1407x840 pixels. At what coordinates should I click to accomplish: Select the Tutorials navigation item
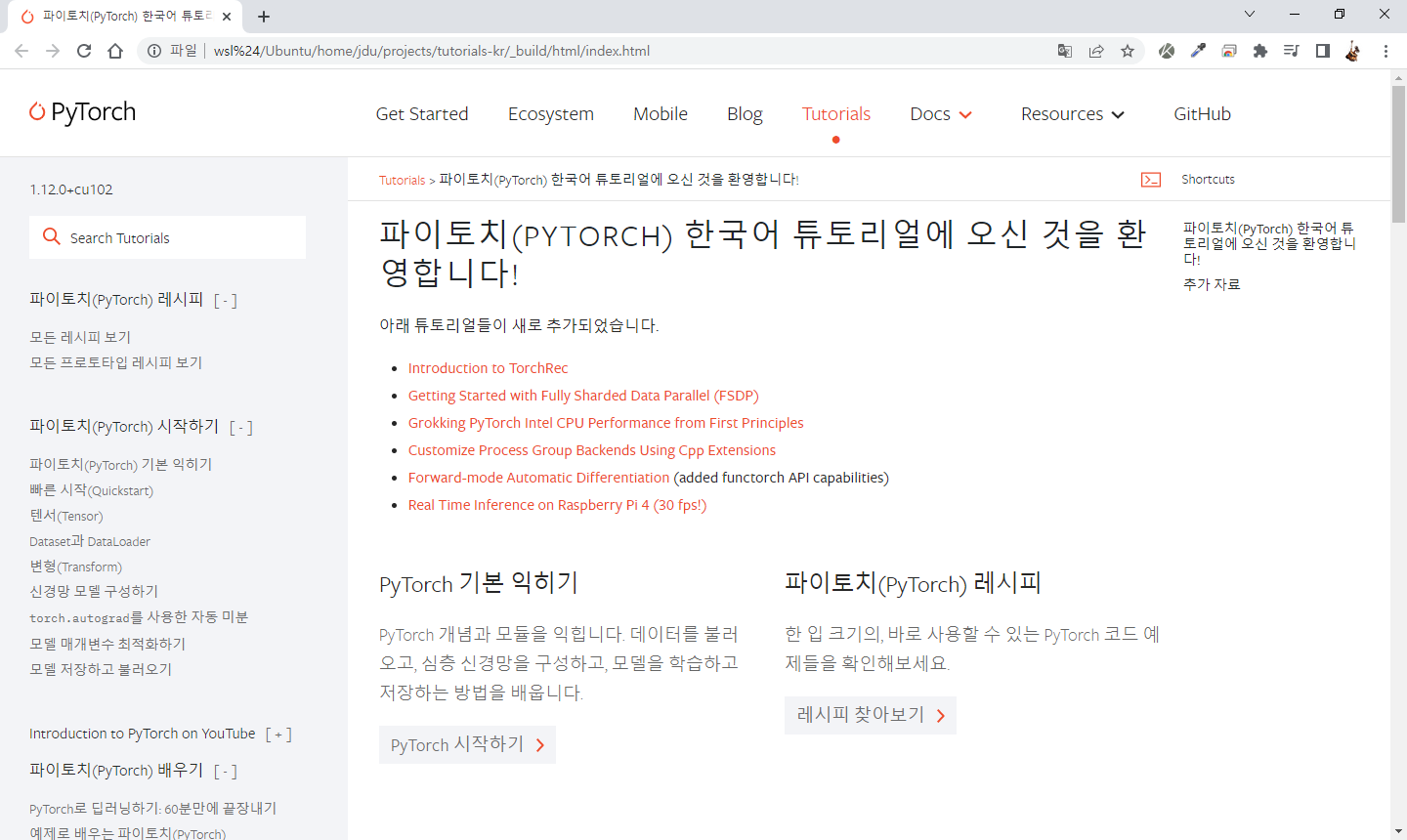836,114
